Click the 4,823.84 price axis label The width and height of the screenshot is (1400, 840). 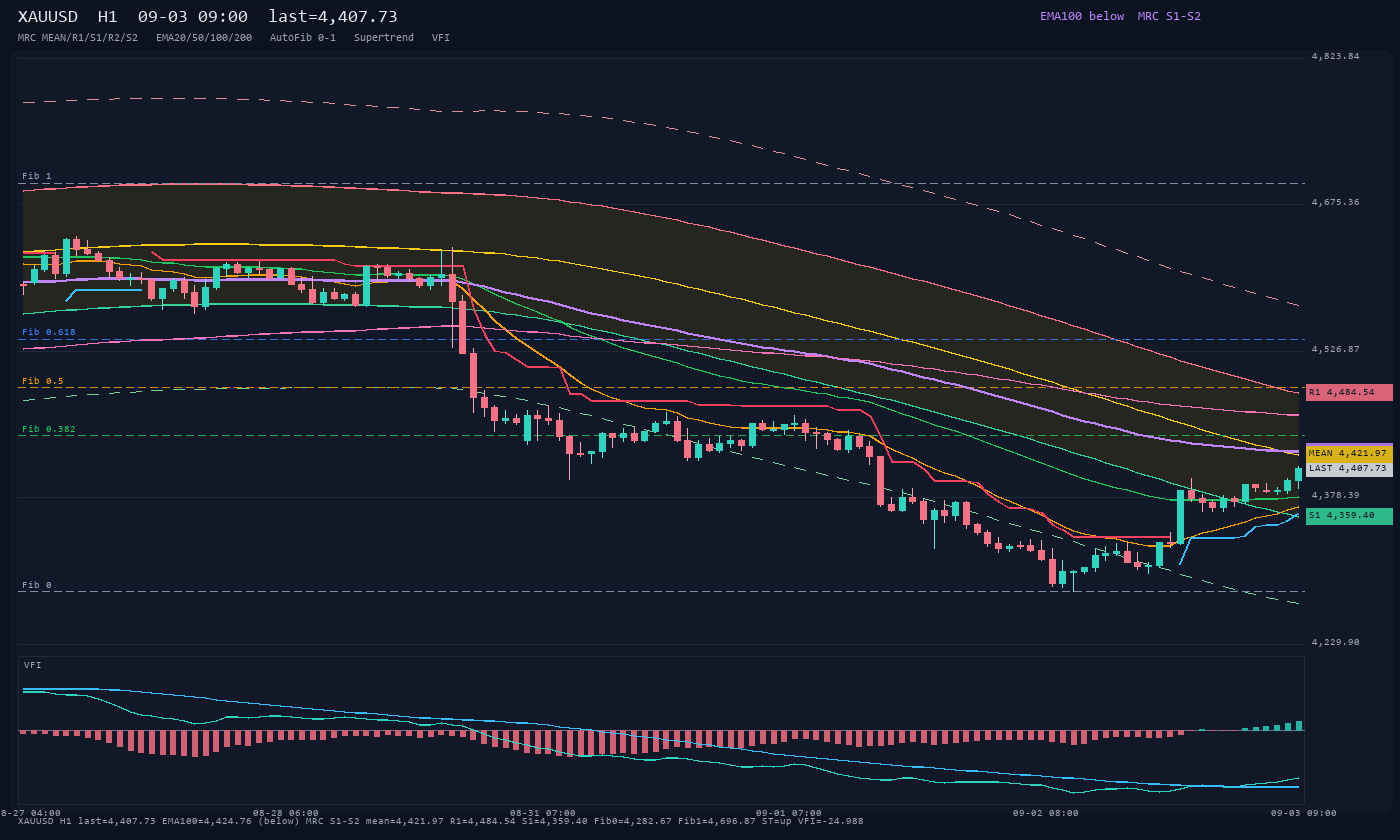[x=1336, y=56]
